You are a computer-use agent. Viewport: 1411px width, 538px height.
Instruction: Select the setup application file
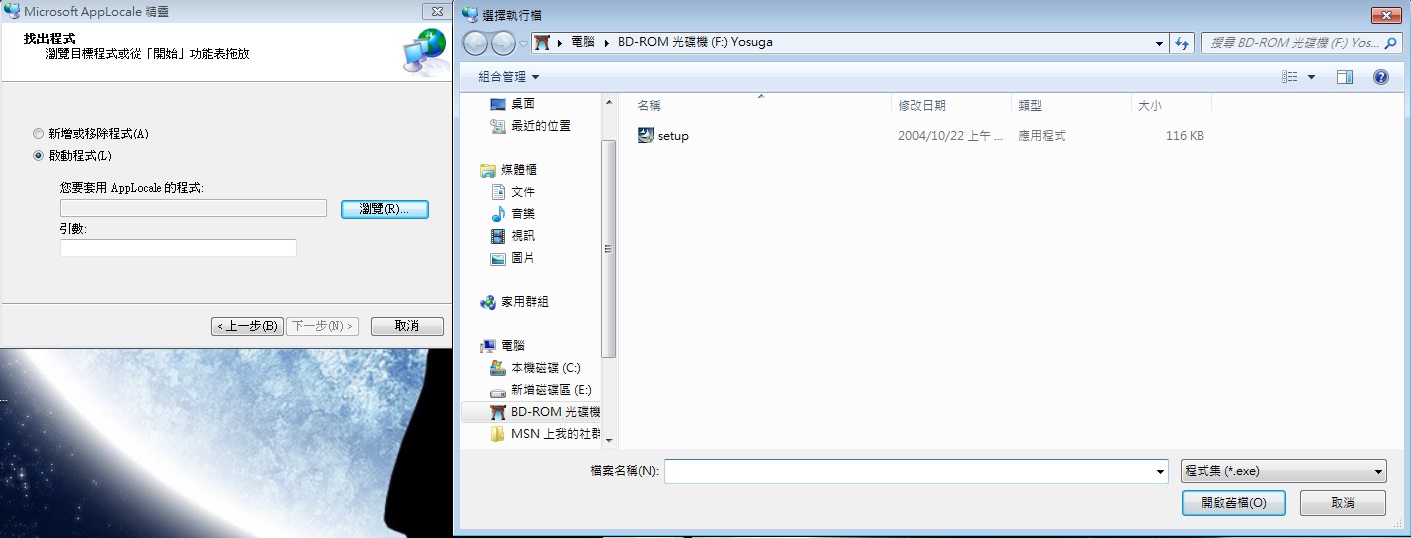664,136
